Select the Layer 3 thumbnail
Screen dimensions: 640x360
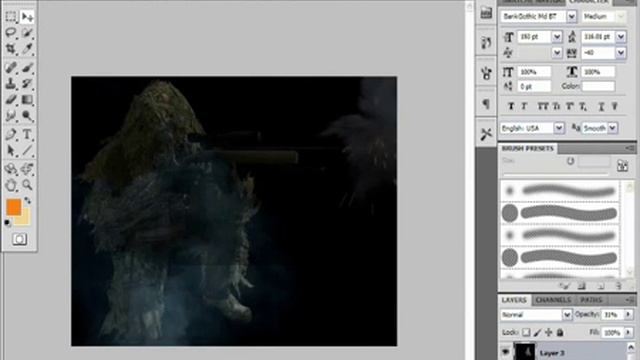(x=524, y=352)
